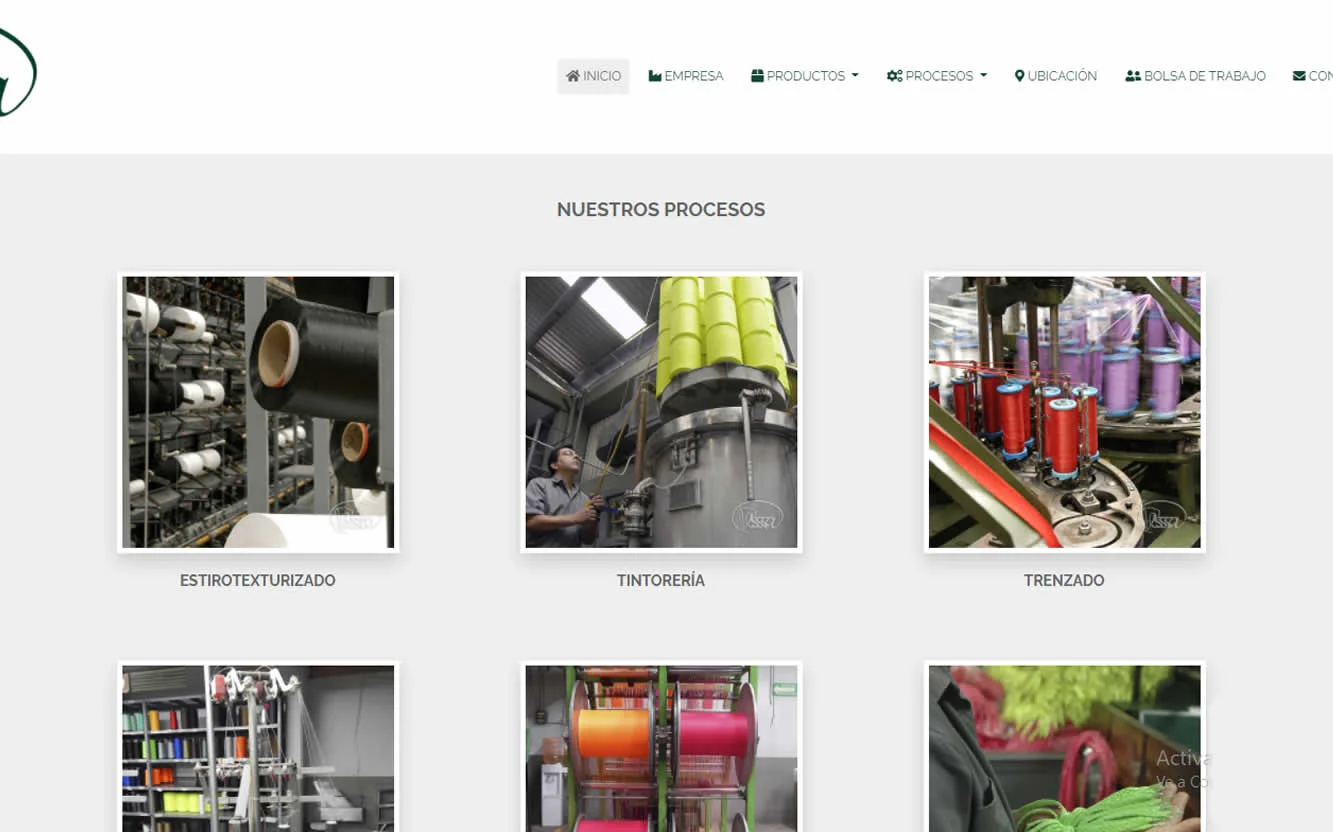Click the home icon beside INICIO
Screen dimensions: 1333x832
coord(573,76)
